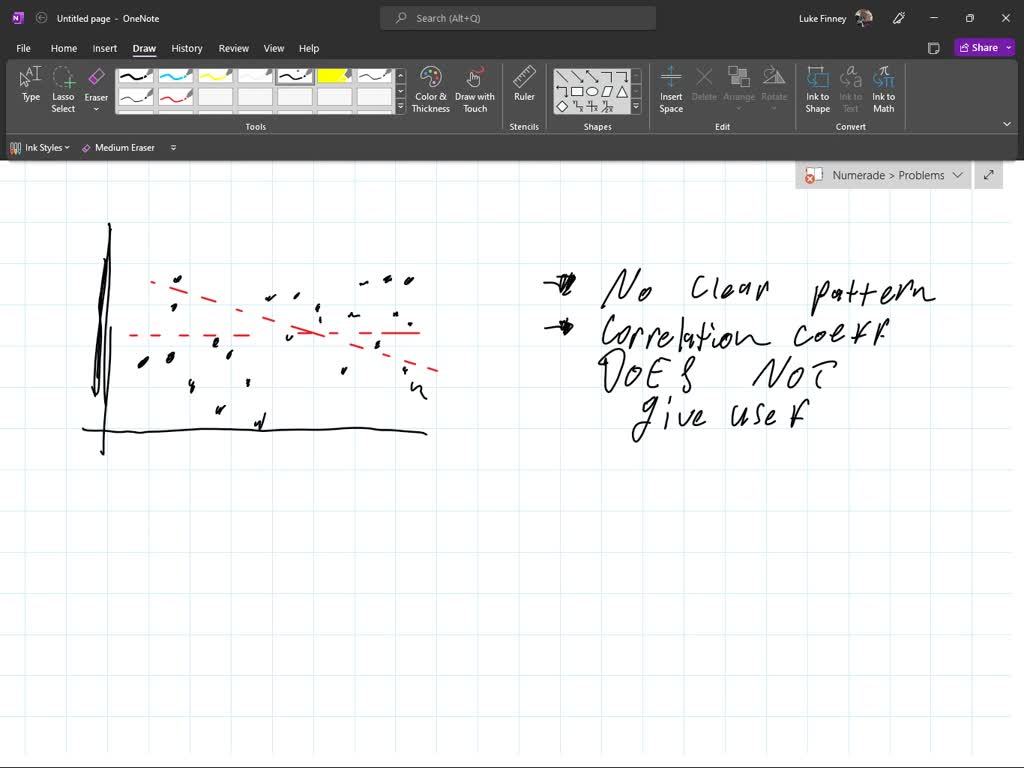Select the yellow highlighter swatch
This screenshot has height=768, width=1024.
point(335,75)
